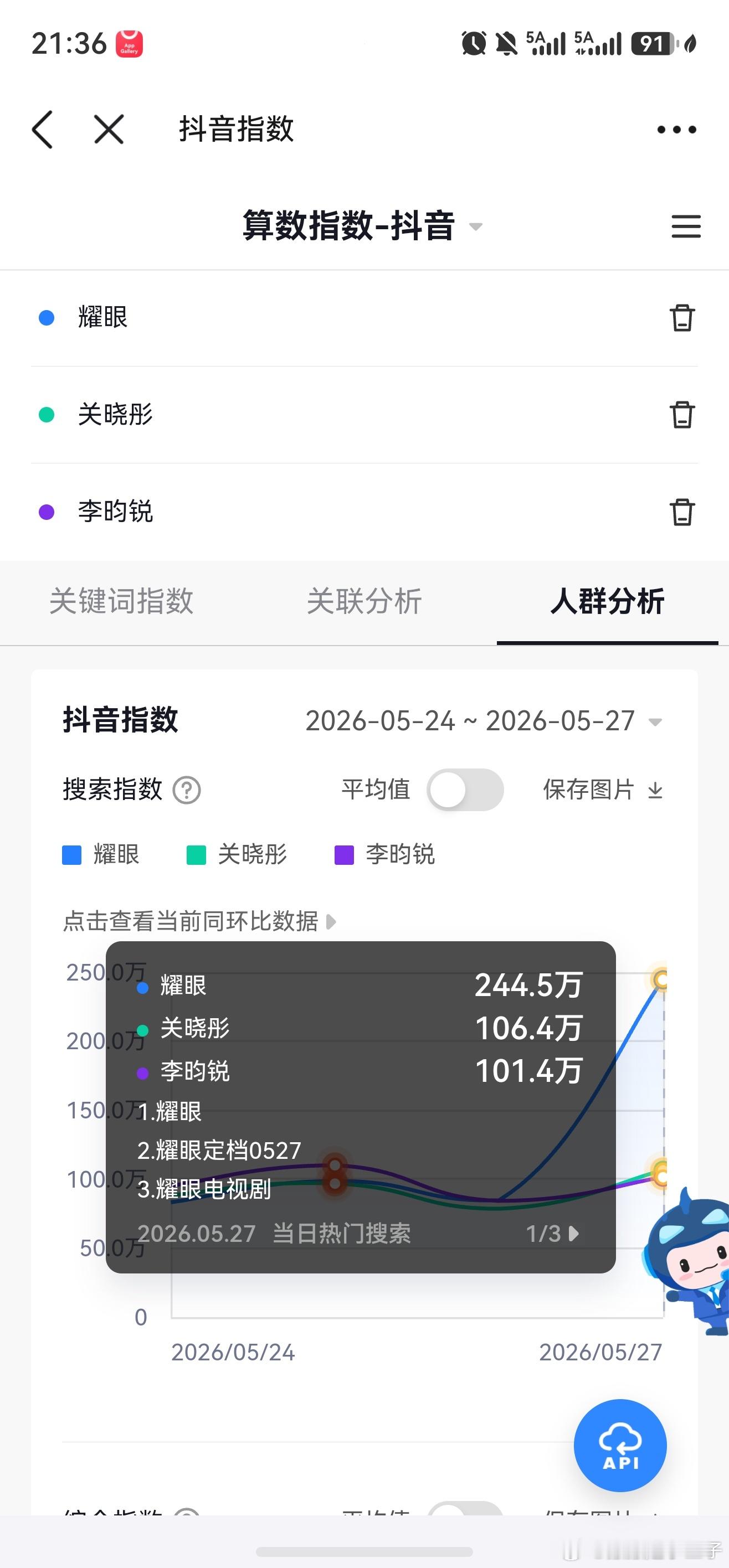Viewport: 729px width, 1568px height.
Task: Tap the battery 91 indicator
Action: (x=655, y=43)
